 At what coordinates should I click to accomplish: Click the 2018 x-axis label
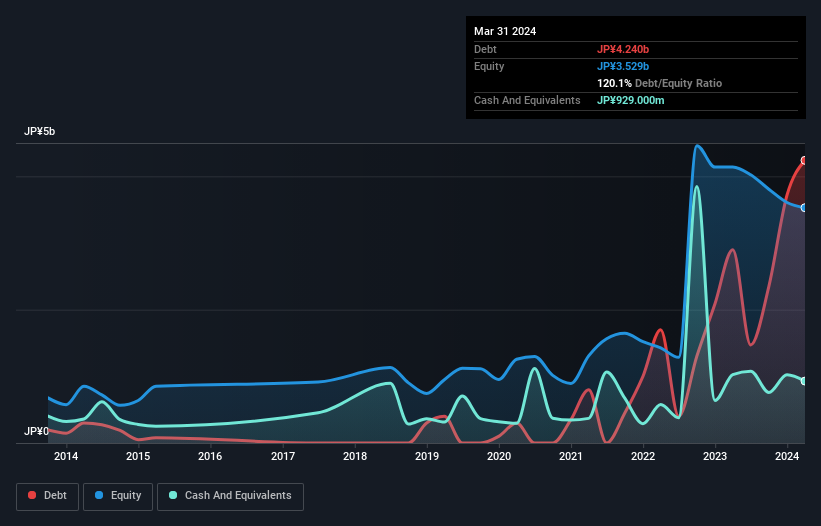[355, 456]
